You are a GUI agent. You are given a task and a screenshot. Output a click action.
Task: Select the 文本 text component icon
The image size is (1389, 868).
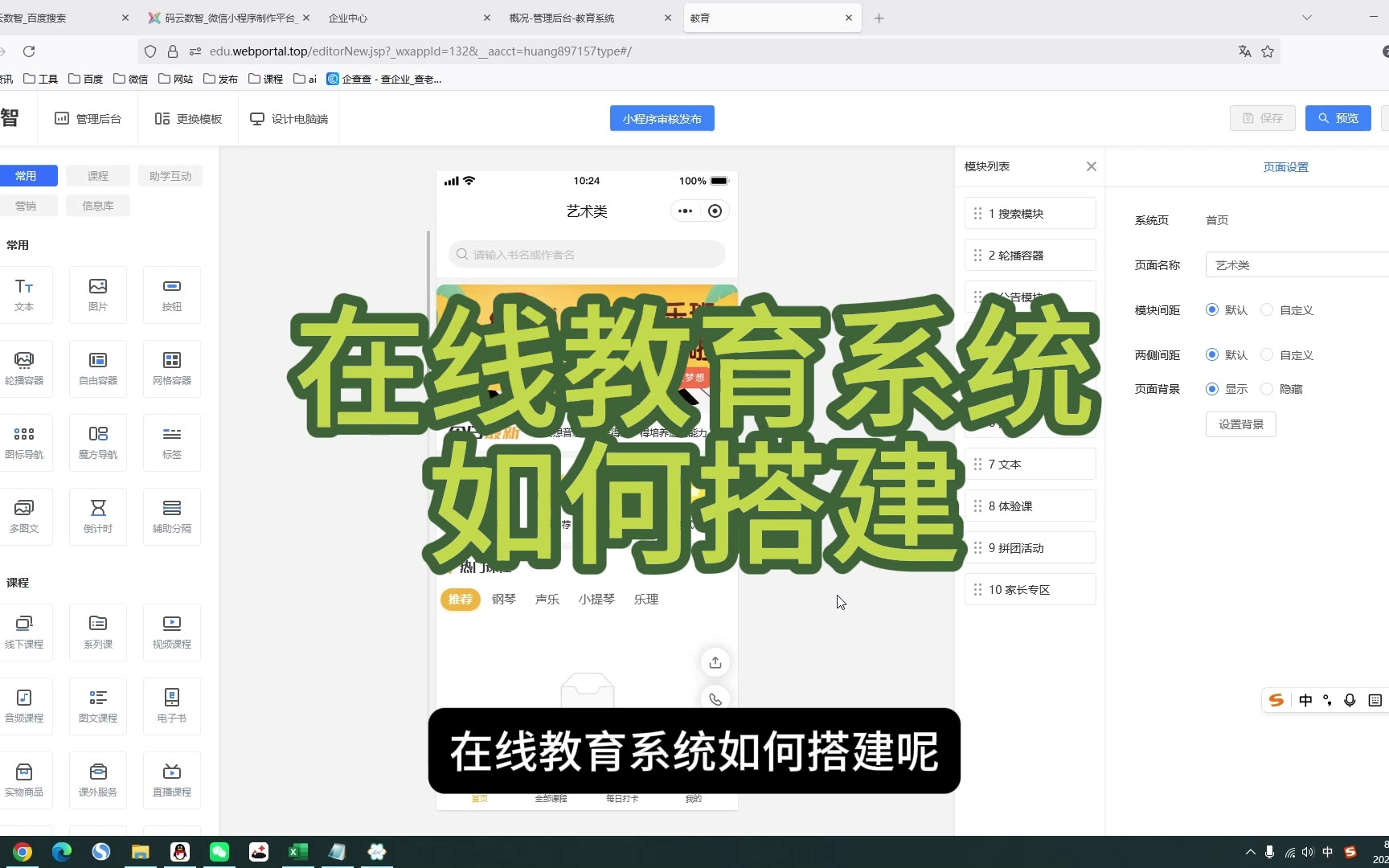click(24, 294)
